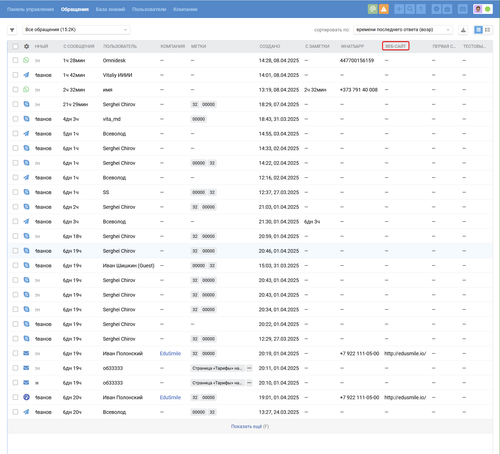Screen dimensions: 500x454
Task: Tick checkbox for Omnidesk row
Action: tap(15, 60)
